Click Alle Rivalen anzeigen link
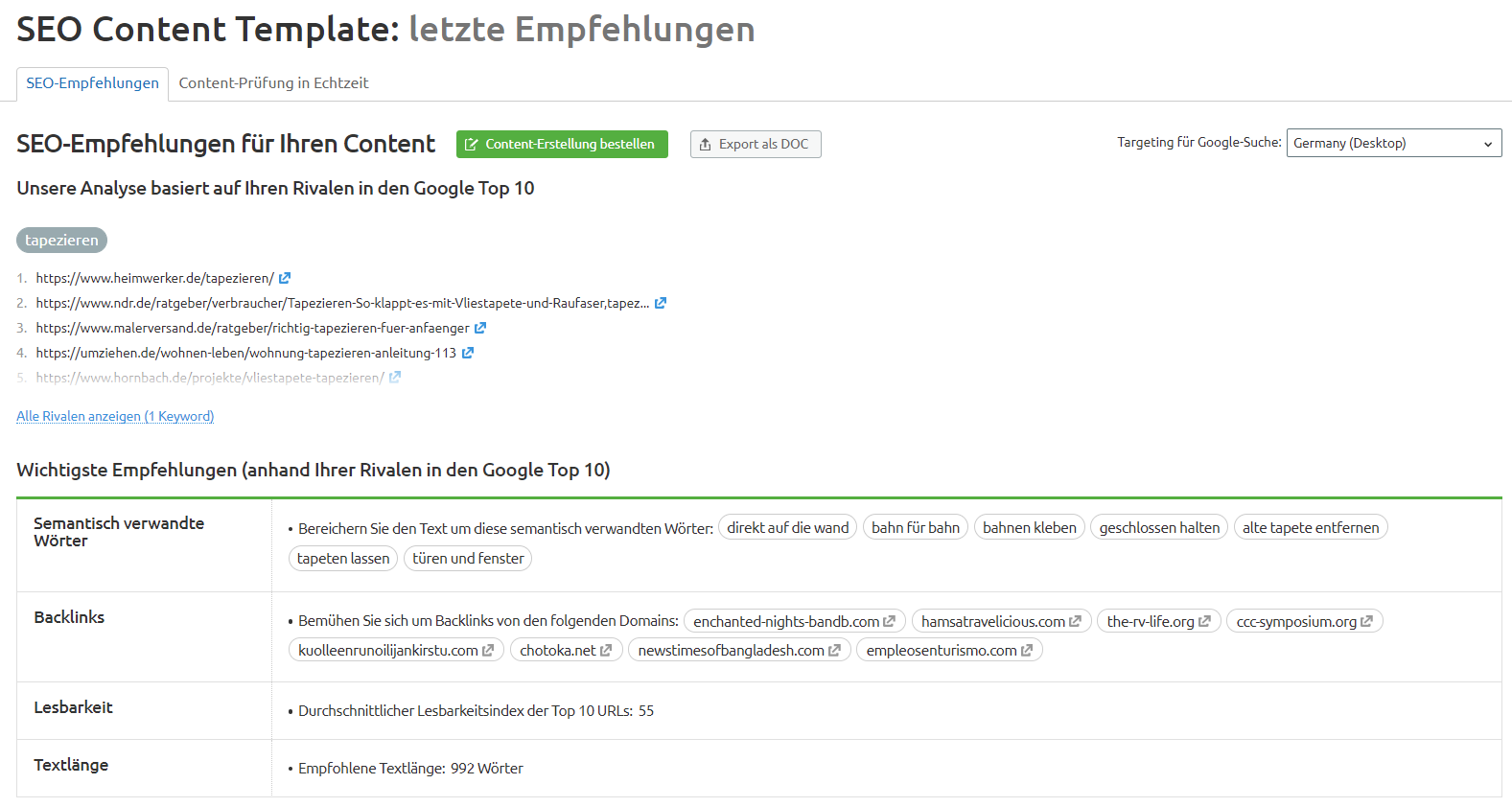This screenshot has width=1512, height=807. coord(115,416)
